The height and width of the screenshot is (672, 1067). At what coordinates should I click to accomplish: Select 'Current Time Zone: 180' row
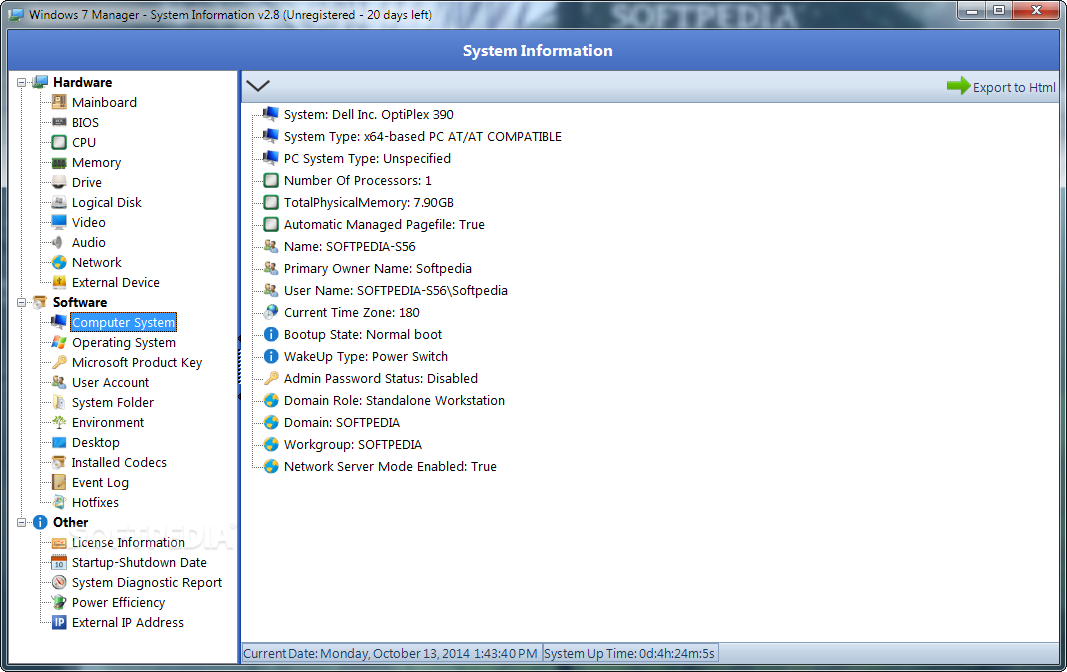(x=352, y=312)
